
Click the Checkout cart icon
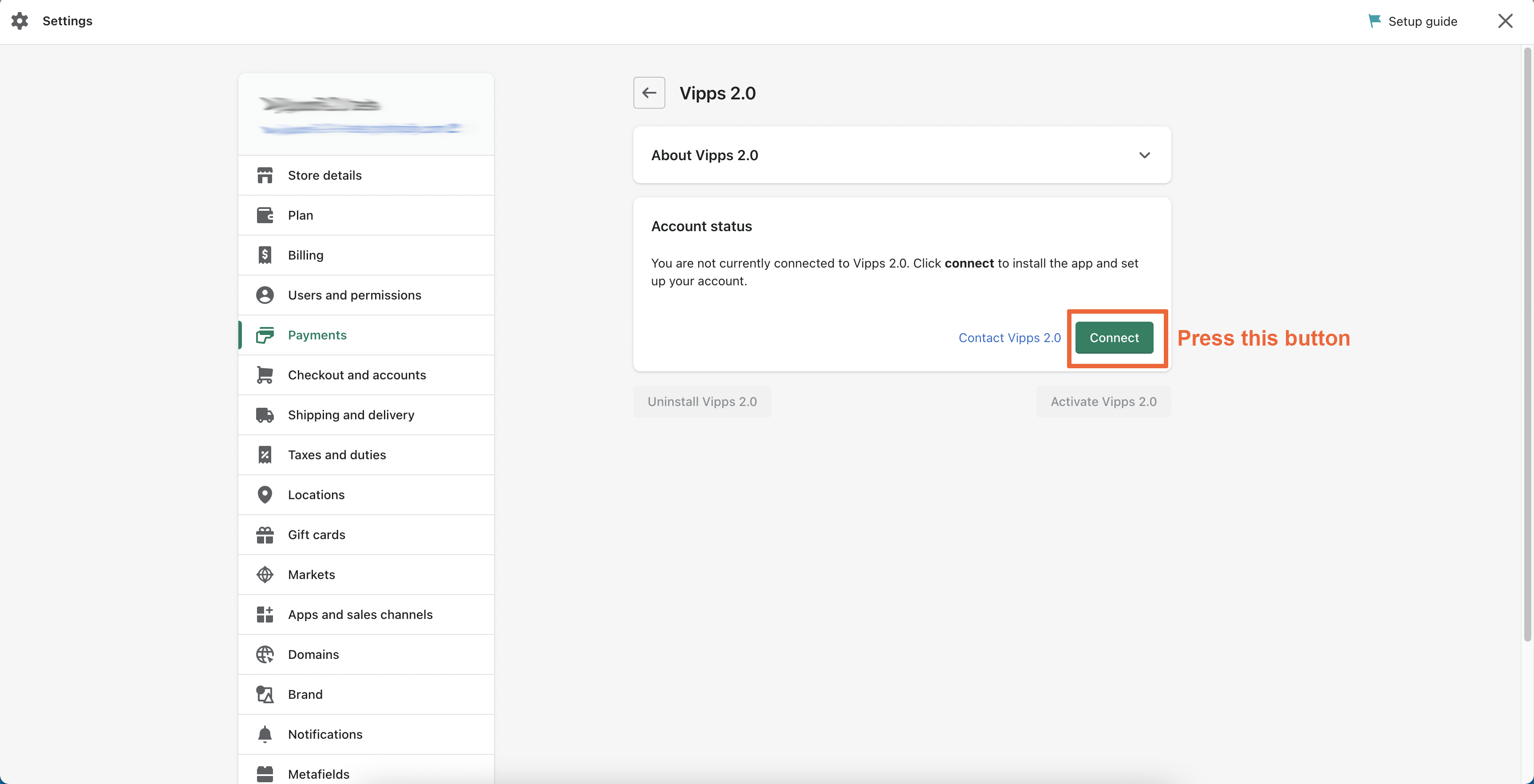click(265, 375)
